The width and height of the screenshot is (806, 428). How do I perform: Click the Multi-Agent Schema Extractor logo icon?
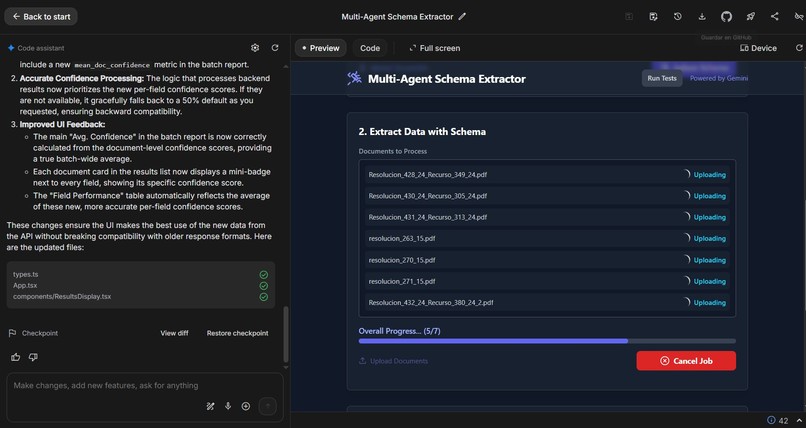(354, 78)
